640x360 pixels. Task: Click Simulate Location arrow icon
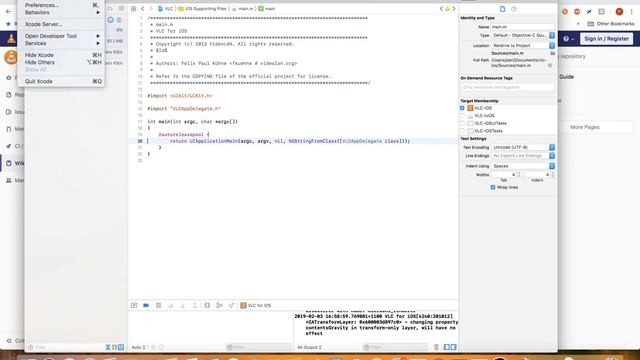pos(231,305)
